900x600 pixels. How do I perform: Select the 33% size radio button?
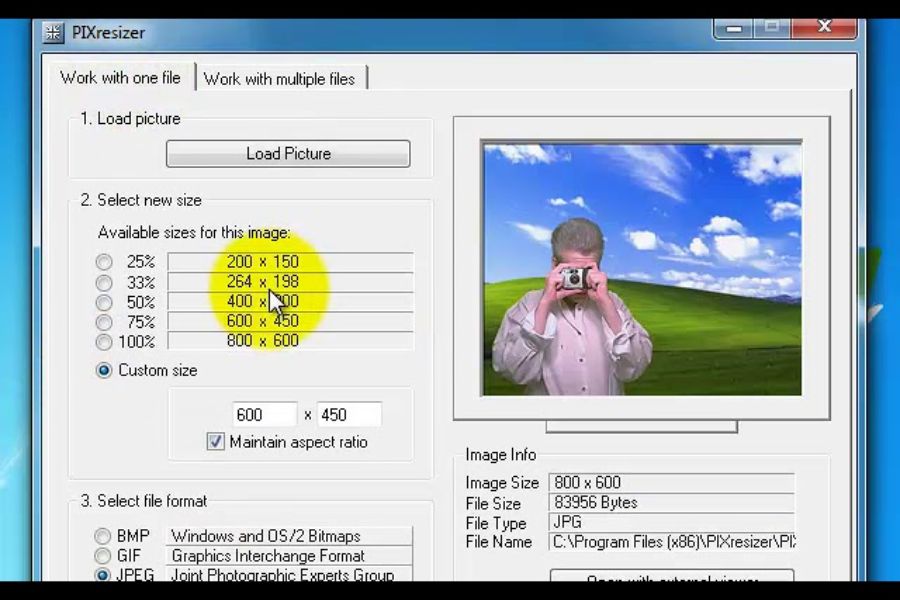click(x=104, y=282)
